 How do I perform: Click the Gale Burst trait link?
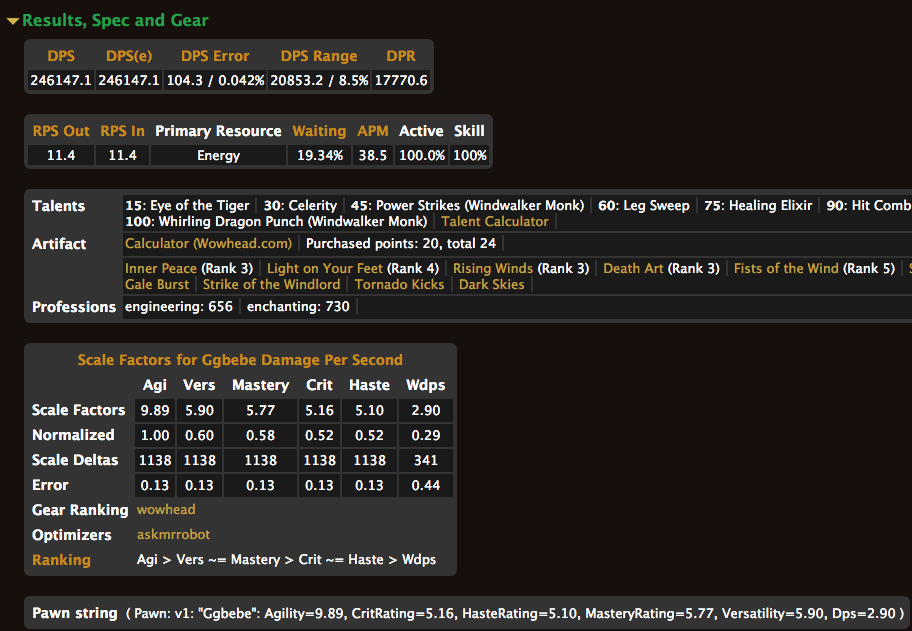pos(157,285)
